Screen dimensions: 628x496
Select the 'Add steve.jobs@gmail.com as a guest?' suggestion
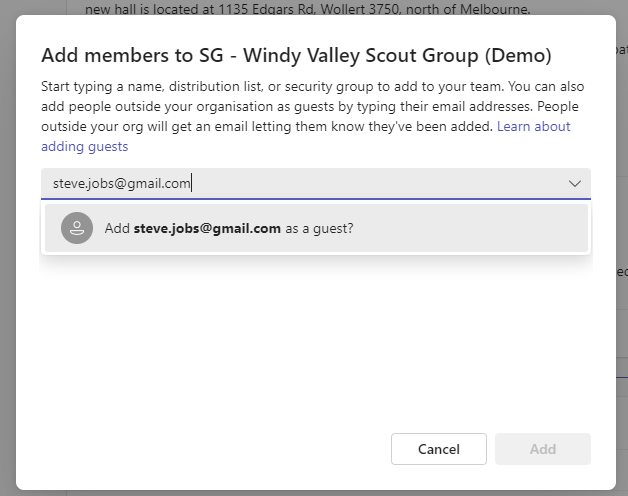tap(316, 228)
